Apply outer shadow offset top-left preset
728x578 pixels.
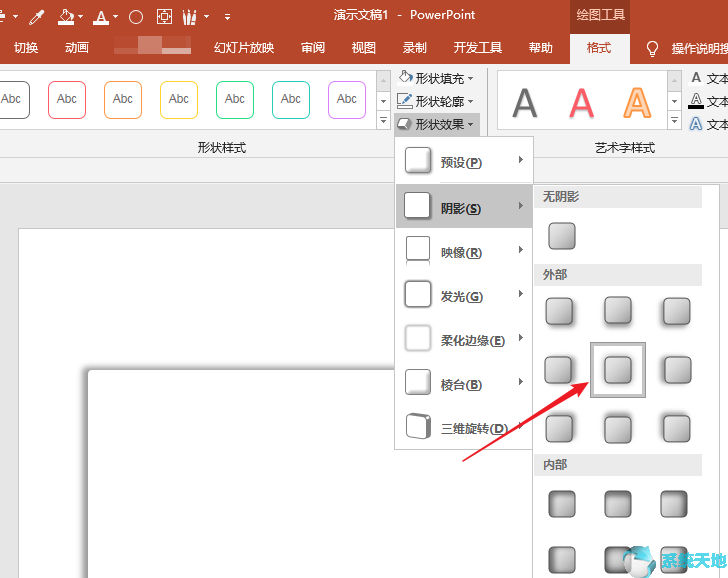pos(676,428)
